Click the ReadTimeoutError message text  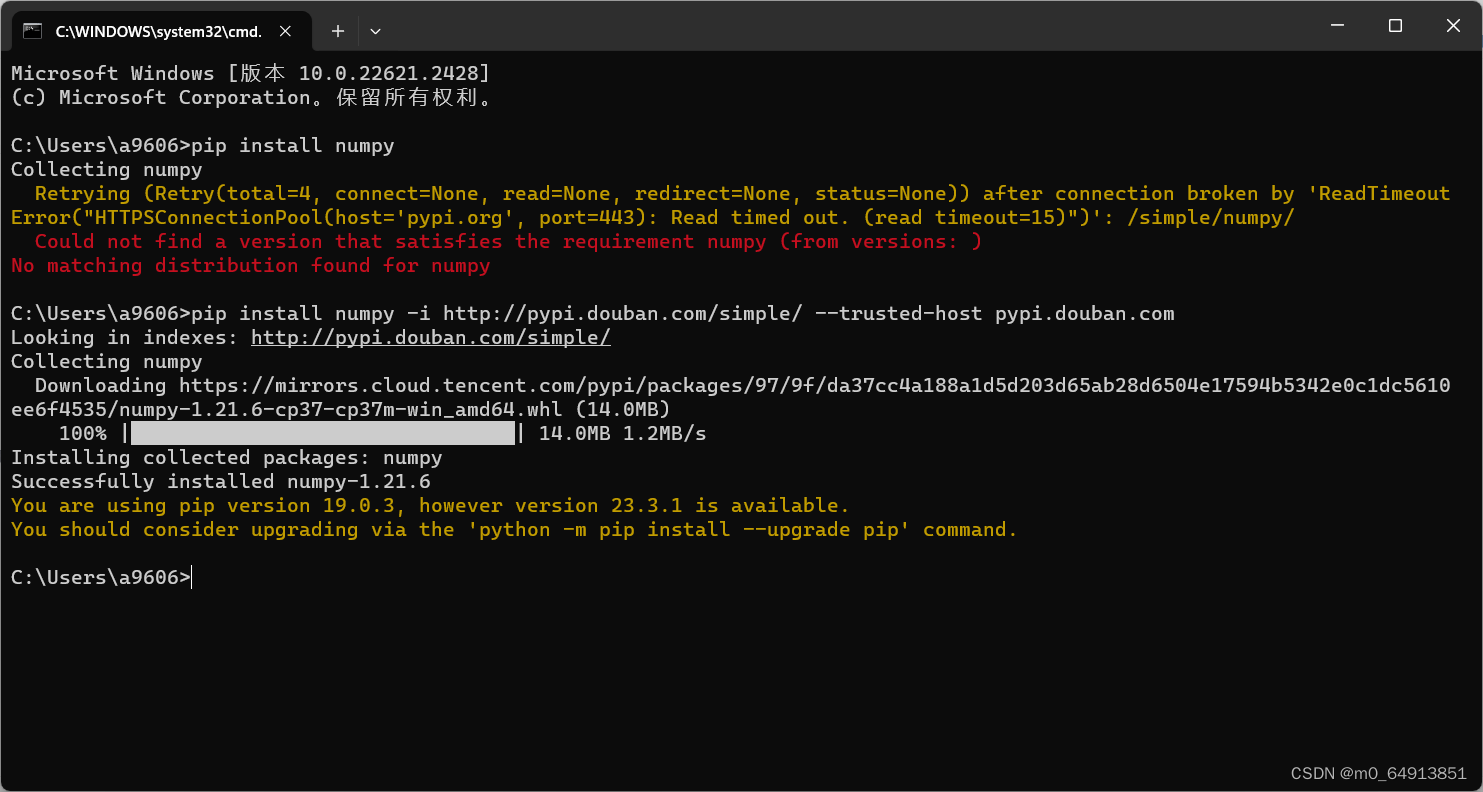pos(400,217)
